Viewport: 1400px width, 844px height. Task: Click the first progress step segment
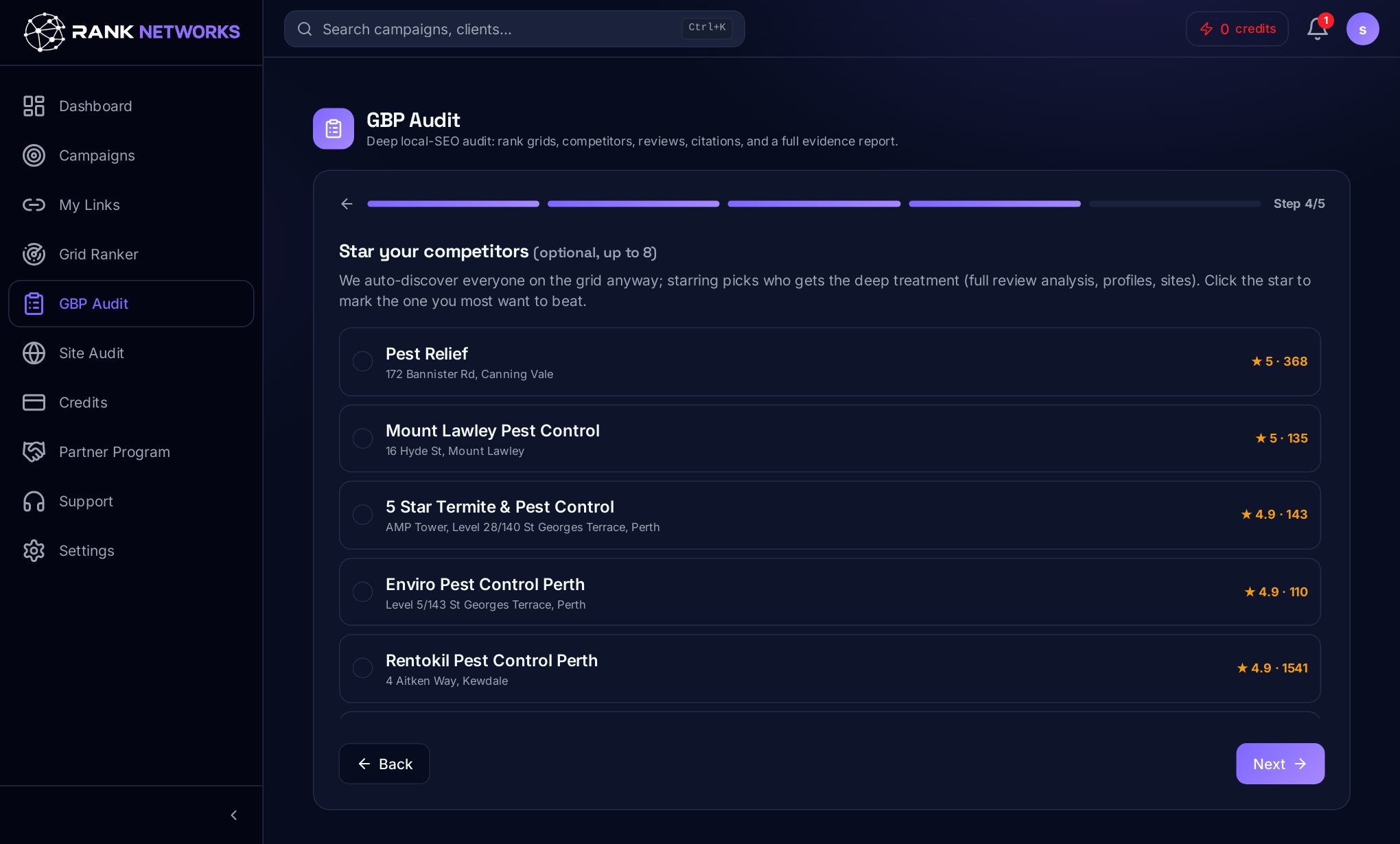(x=453, y=204)
